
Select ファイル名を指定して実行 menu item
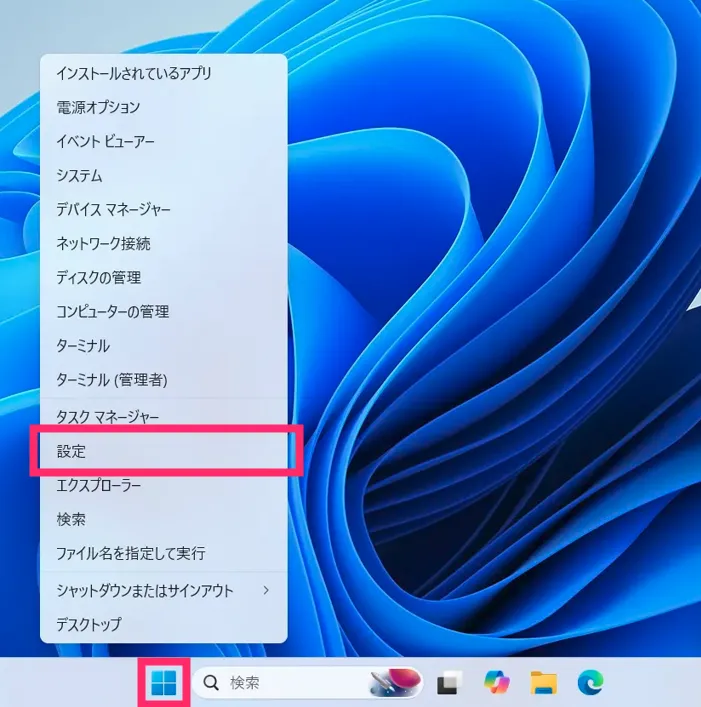(x=131, y=553)
